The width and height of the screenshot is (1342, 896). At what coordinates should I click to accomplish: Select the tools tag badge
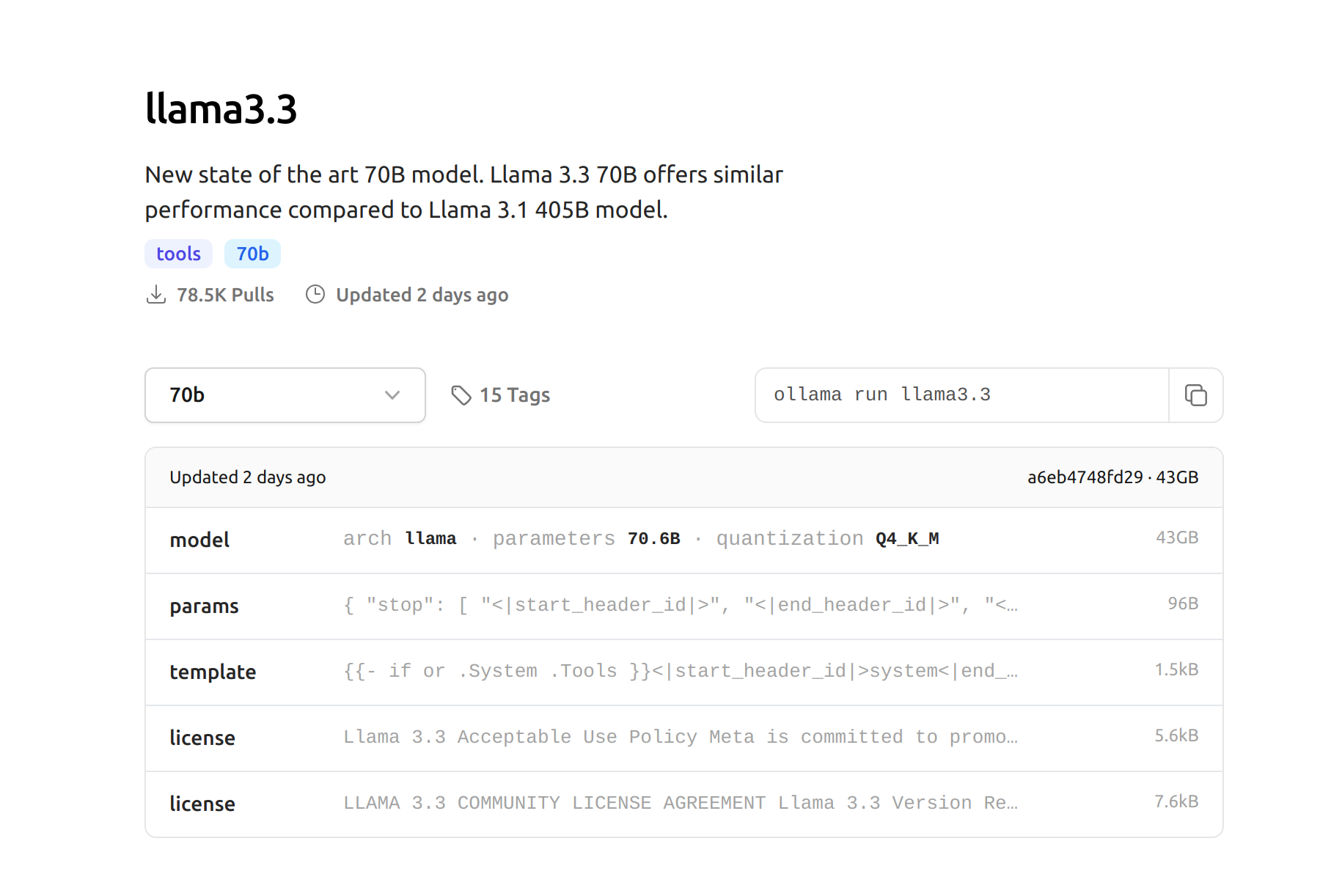(x=178, y=254)
